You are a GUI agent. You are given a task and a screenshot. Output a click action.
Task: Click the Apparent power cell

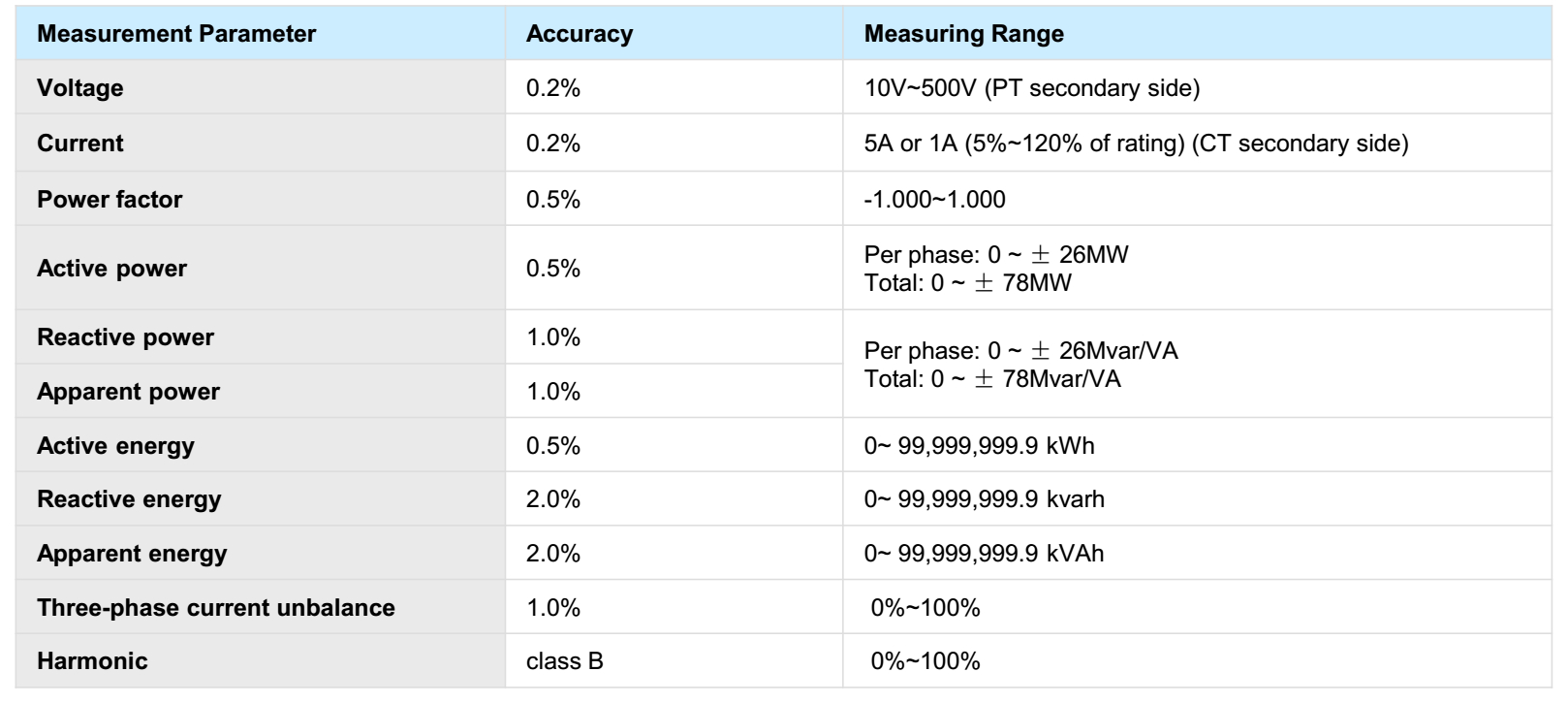coord(128,392)
